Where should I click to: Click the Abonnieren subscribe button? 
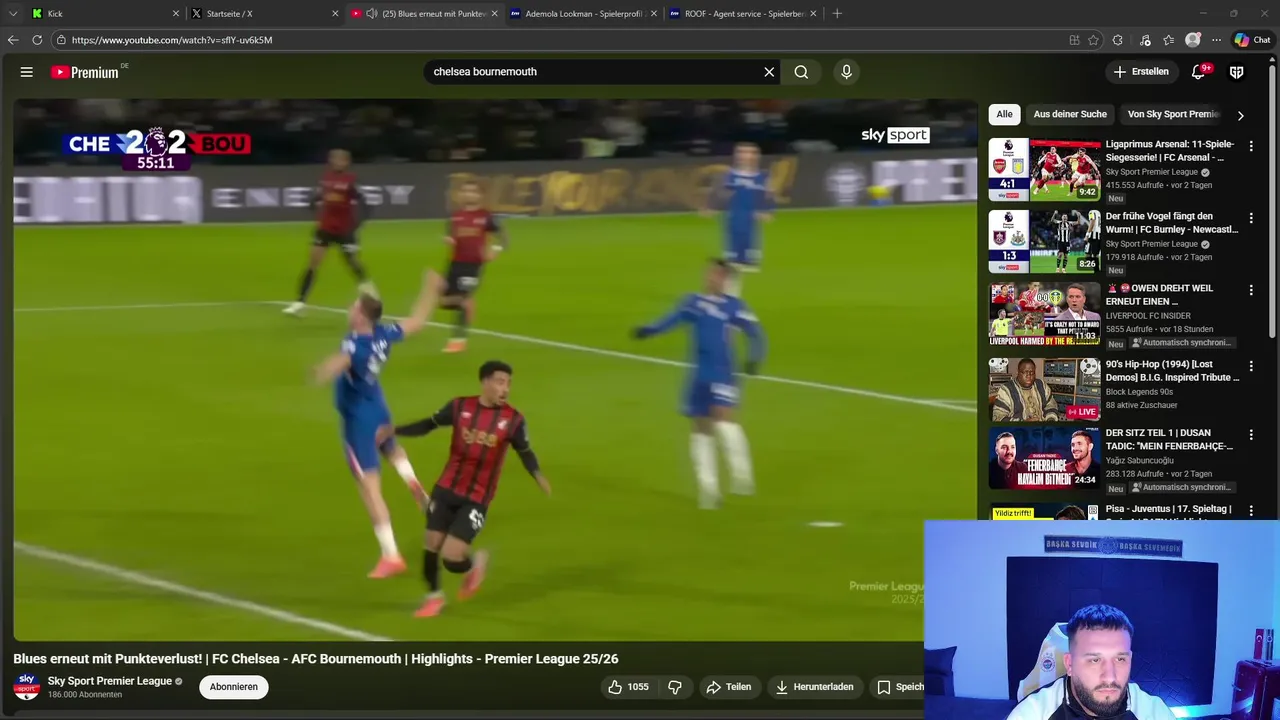[234, 687]
